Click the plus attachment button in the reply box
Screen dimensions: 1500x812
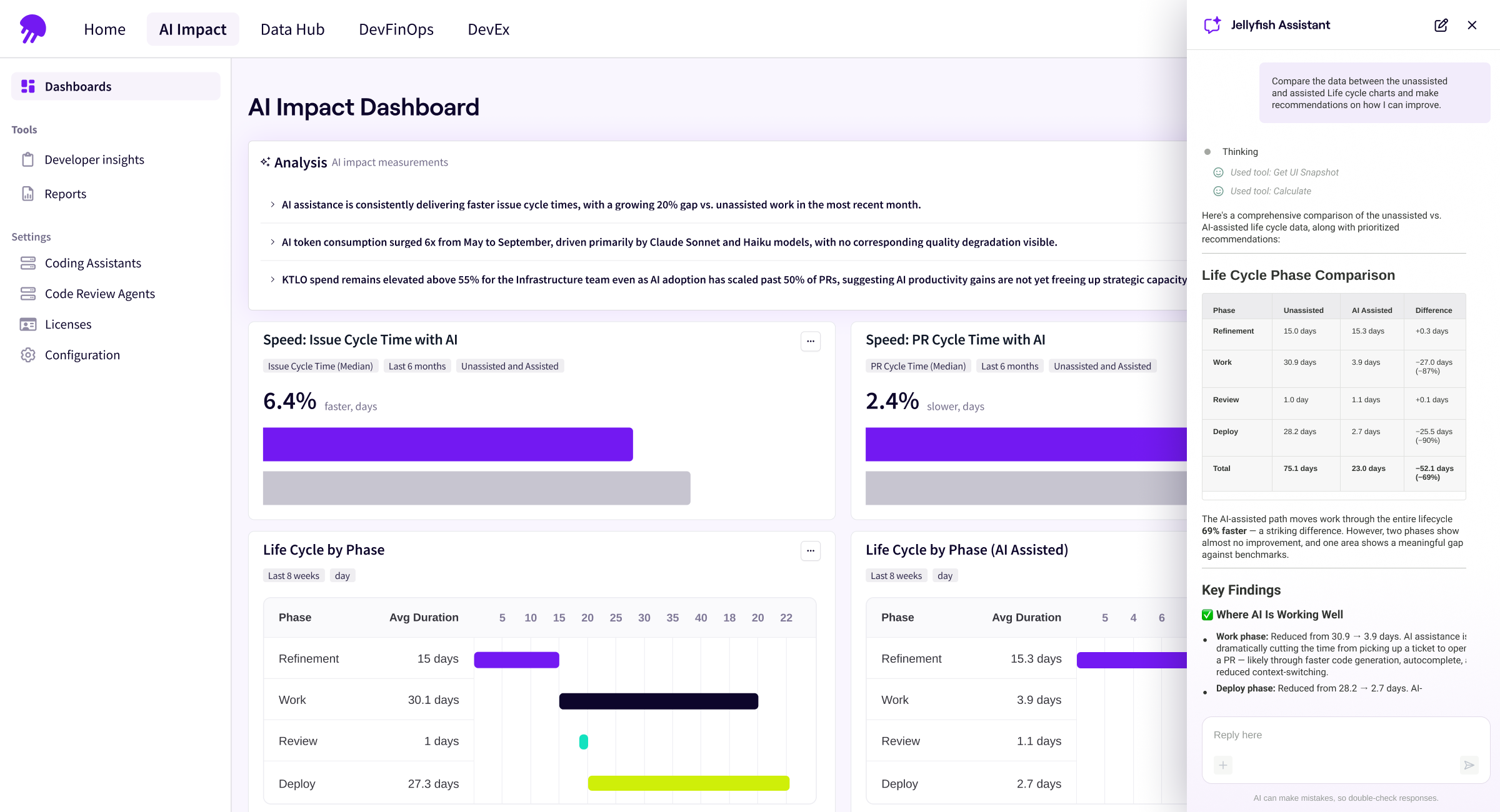coord(1223,765)
